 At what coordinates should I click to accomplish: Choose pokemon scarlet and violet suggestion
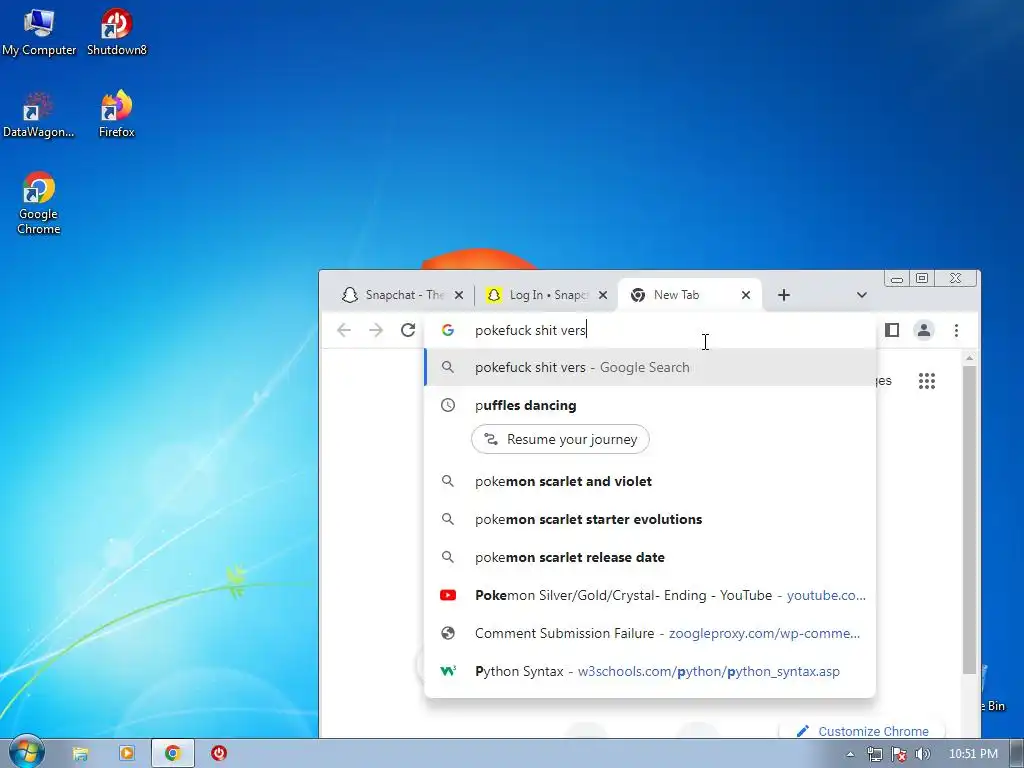click(x=650, y=482)
